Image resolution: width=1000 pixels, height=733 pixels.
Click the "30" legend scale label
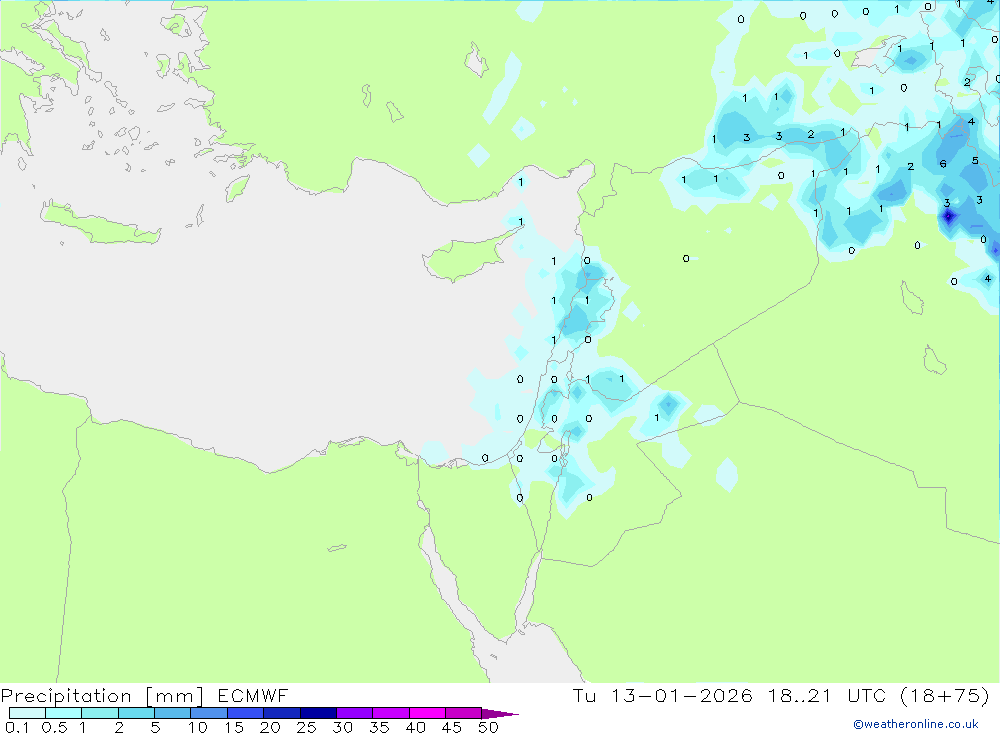[342, 727]
